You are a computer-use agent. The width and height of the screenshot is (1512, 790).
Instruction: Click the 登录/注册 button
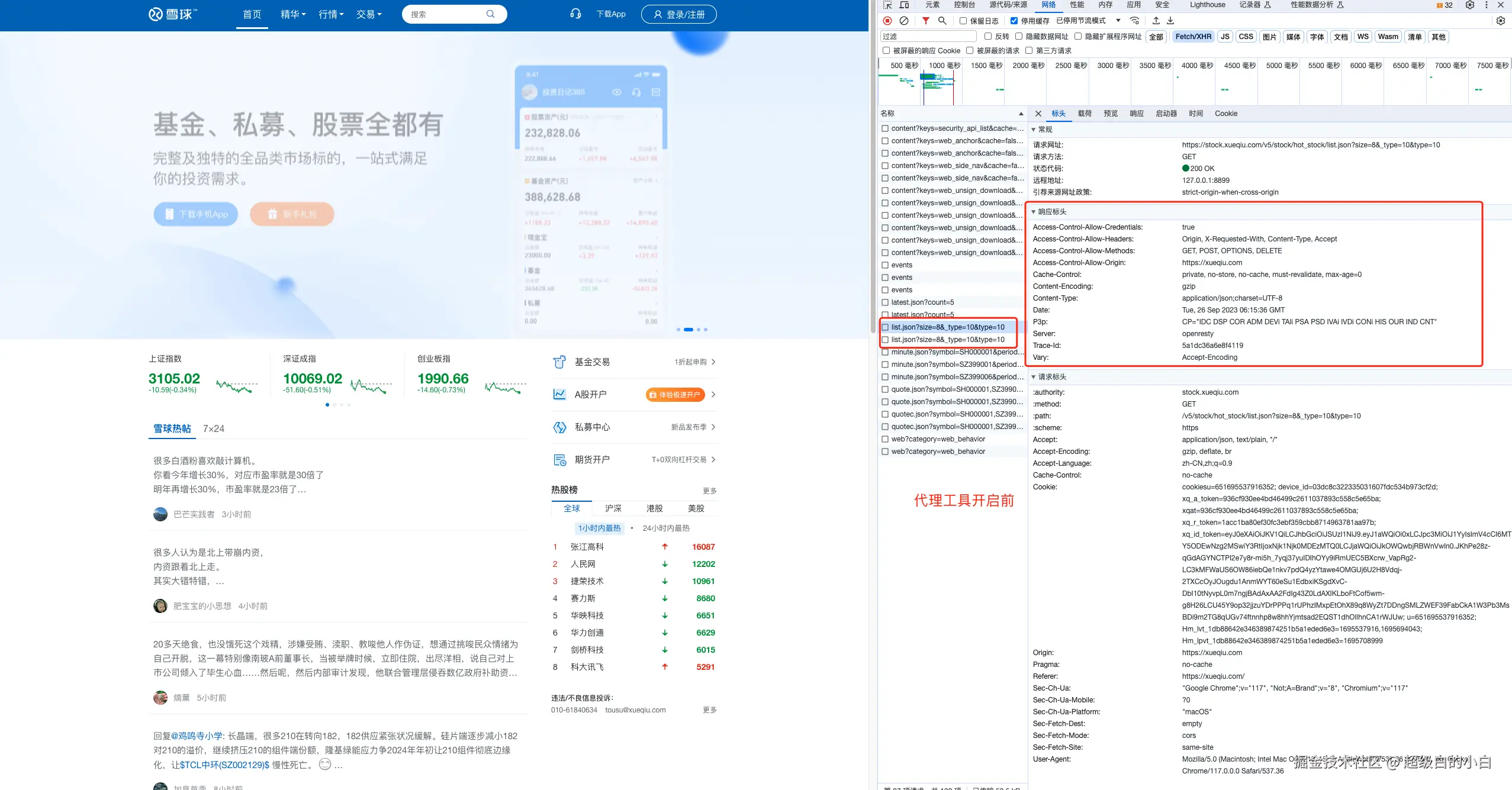pyautogui.click(x=678, y=14)
